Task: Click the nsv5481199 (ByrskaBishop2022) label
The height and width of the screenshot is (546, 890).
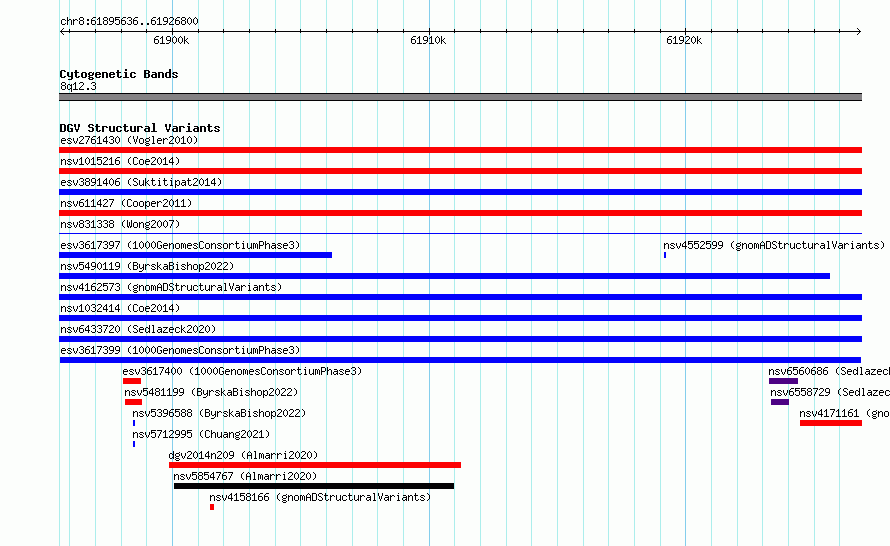Action: click(211, 392)
